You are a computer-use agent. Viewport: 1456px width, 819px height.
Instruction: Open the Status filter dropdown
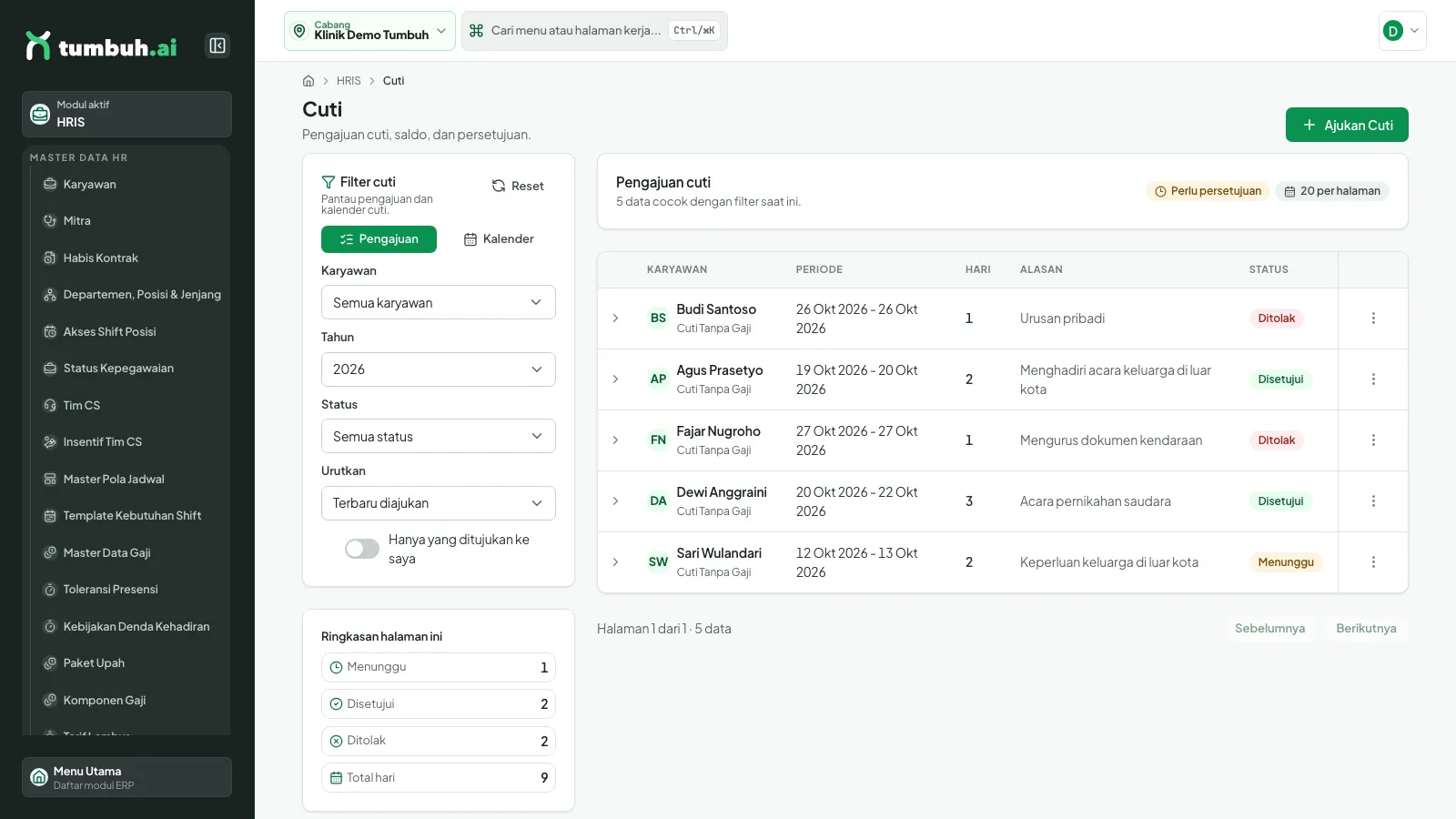click(x=438, y=436)
